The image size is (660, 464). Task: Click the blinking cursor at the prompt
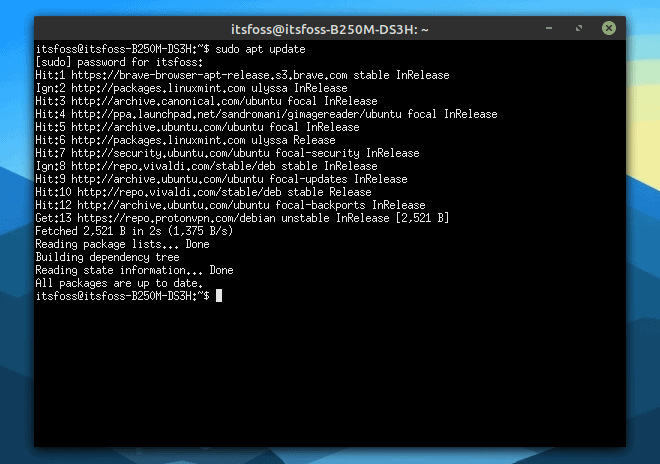[219, 296]
